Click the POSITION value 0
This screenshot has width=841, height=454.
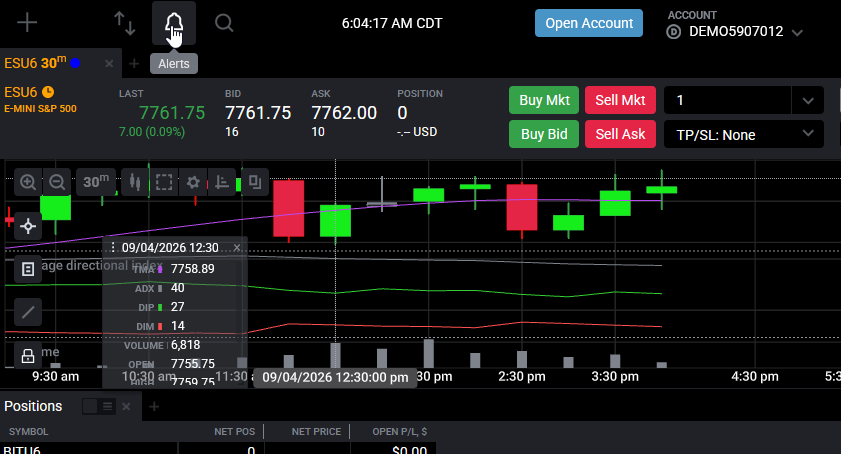click(x=402, y=113)
